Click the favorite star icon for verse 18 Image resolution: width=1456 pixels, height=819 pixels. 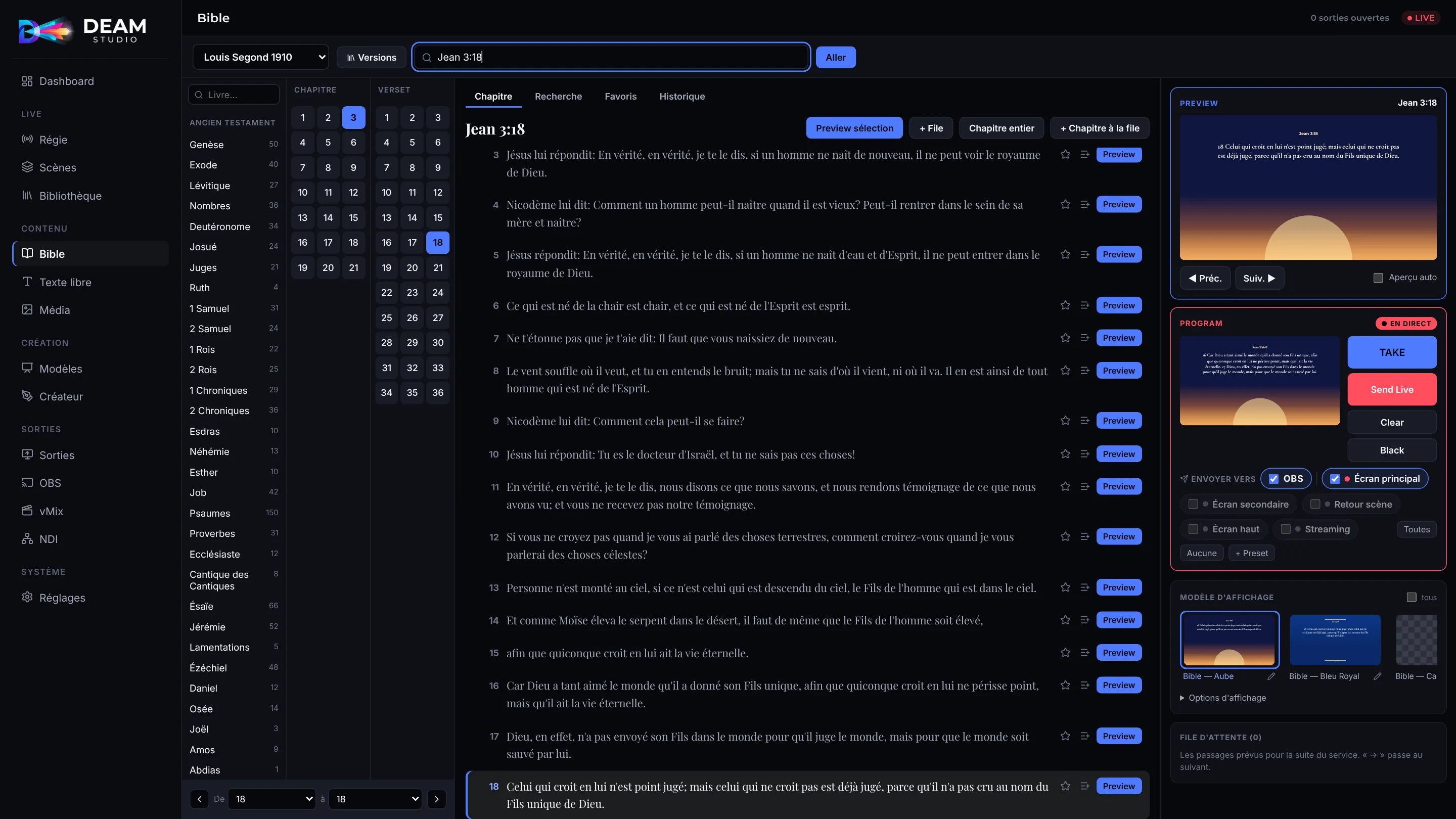tap(1065, 786)
